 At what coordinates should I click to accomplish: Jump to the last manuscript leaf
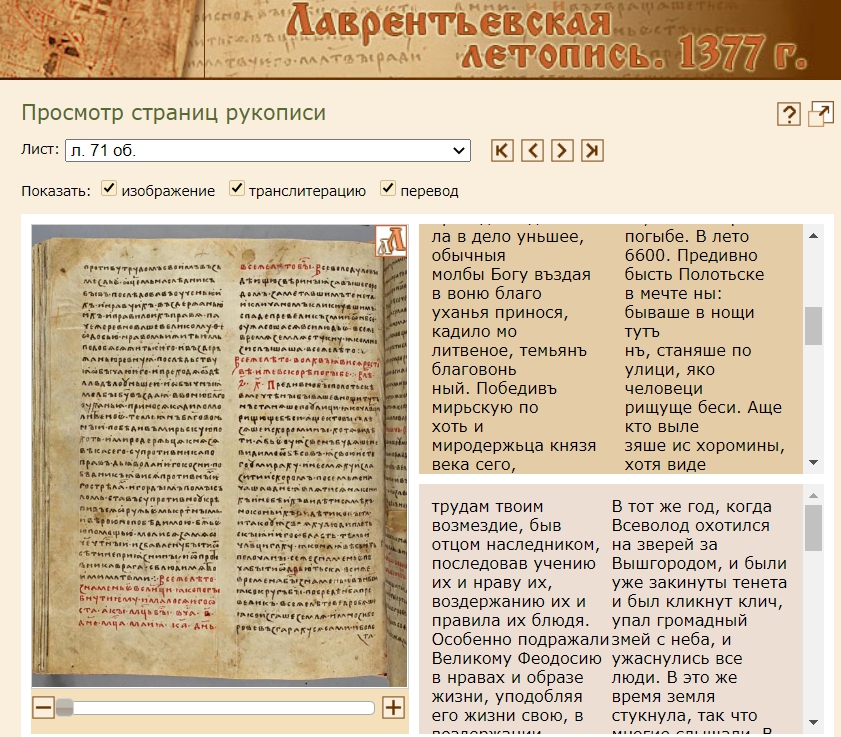592,150
